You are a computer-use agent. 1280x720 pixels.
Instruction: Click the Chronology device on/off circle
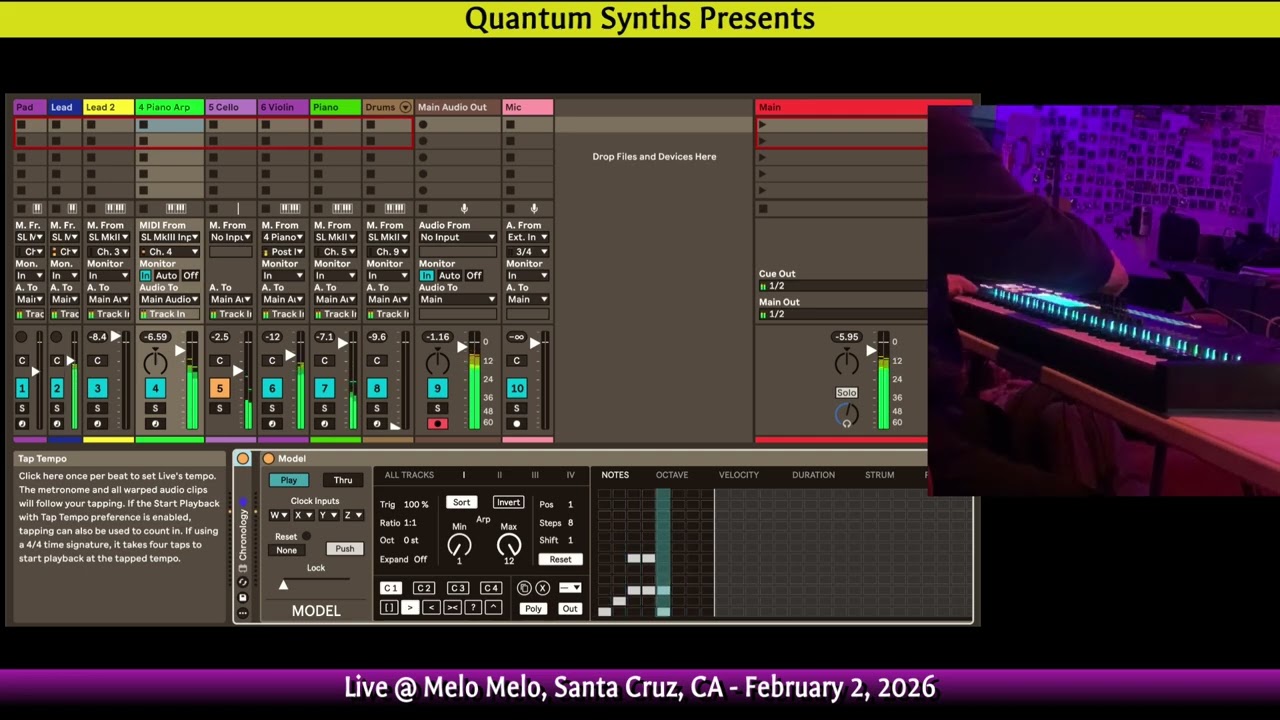[x=243, y=459]
